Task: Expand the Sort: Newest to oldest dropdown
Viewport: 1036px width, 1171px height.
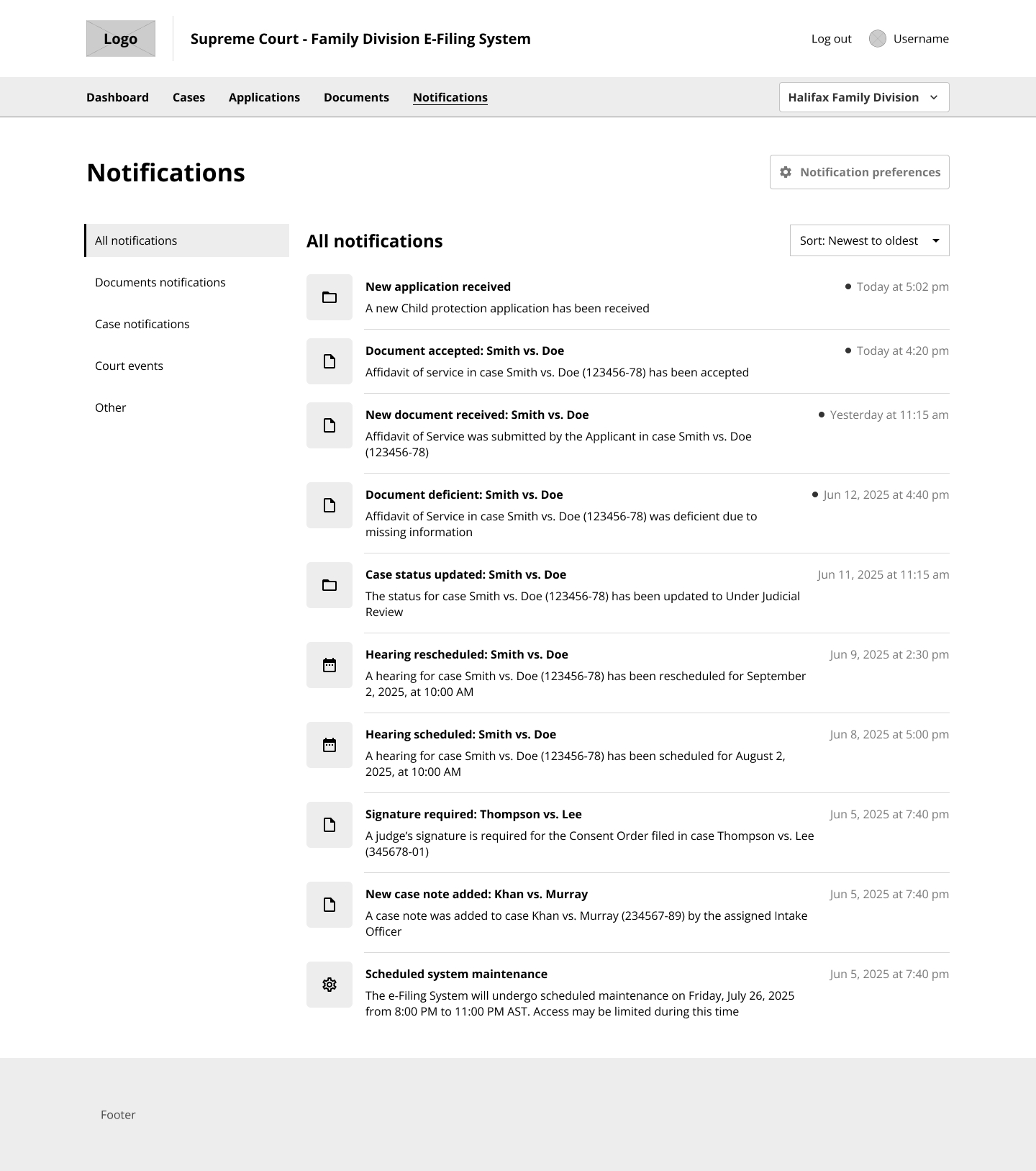Action: coord(869,240)
